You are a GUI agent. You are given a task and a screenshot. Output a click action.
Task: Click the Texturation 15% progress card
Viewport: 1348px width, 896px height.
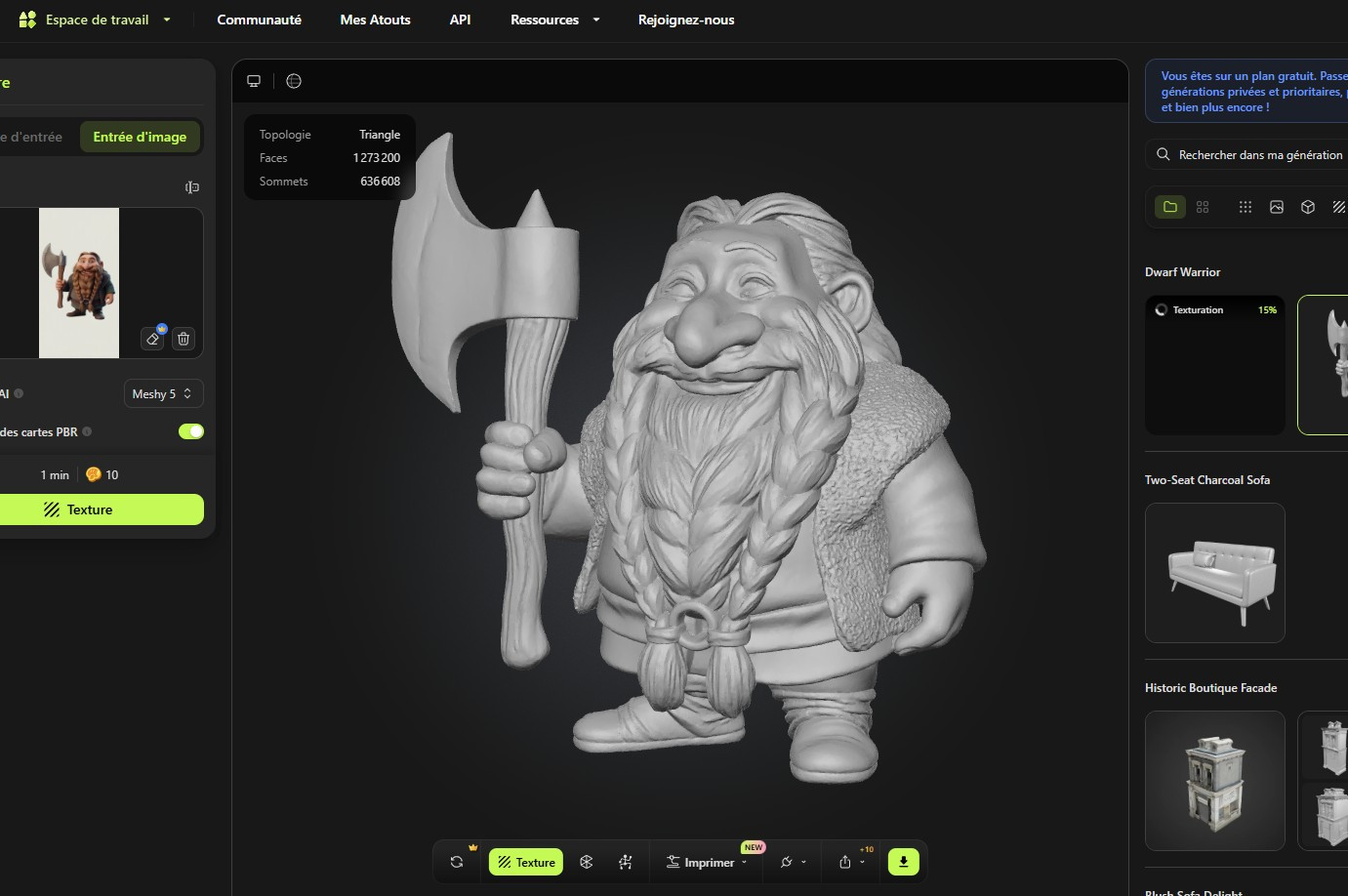[1214, 365]
